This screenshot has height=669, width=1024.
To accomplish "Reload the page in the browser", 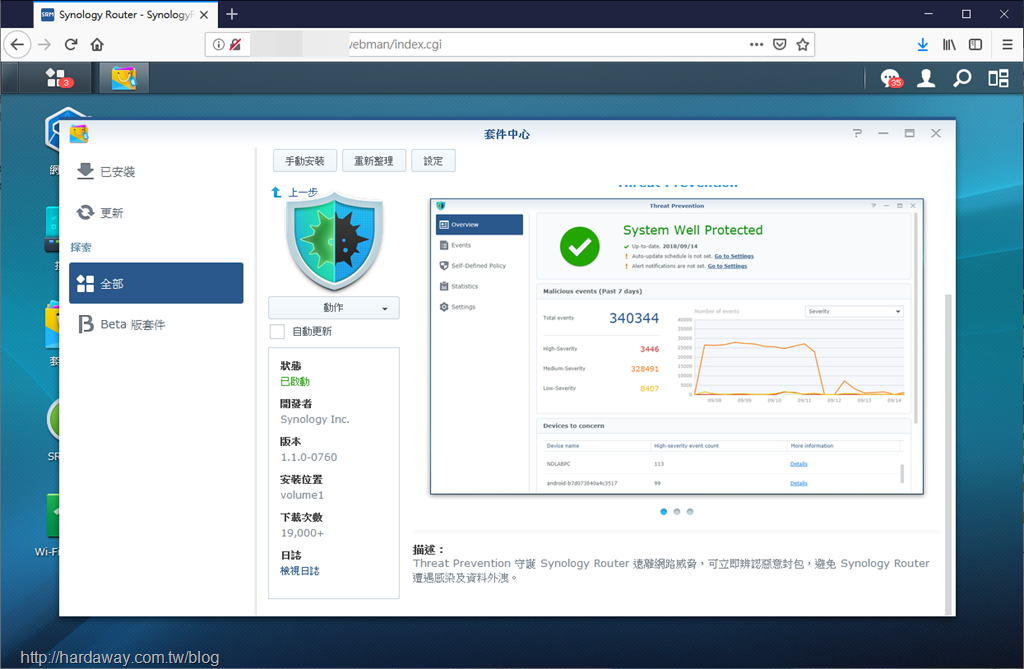I will [71, 44].
